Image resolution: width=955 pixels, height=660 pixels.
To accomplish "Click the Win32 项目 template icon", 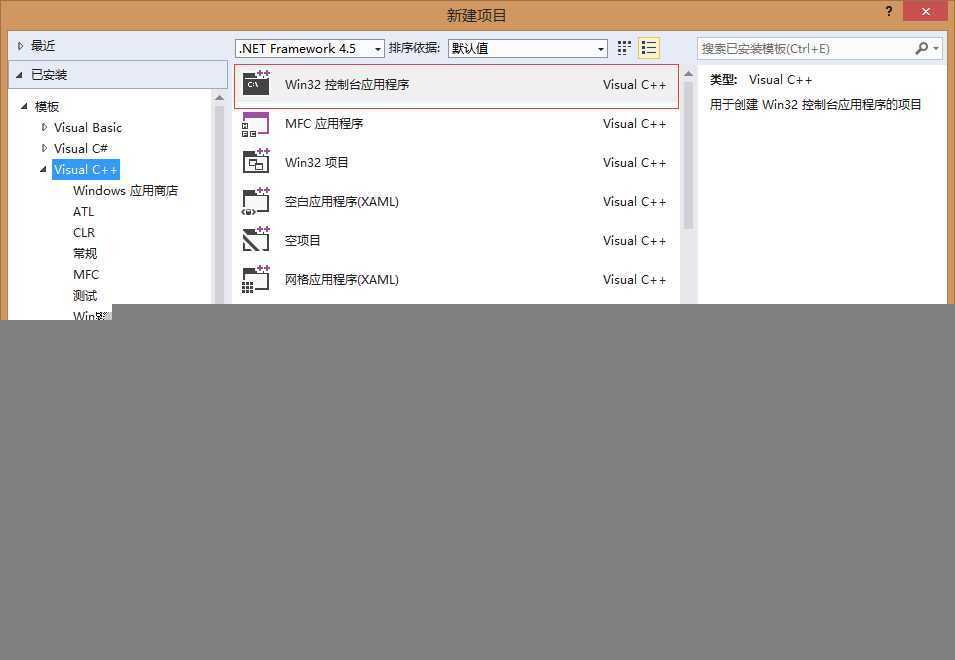I will pyautogui.click(x=256, y=162).
